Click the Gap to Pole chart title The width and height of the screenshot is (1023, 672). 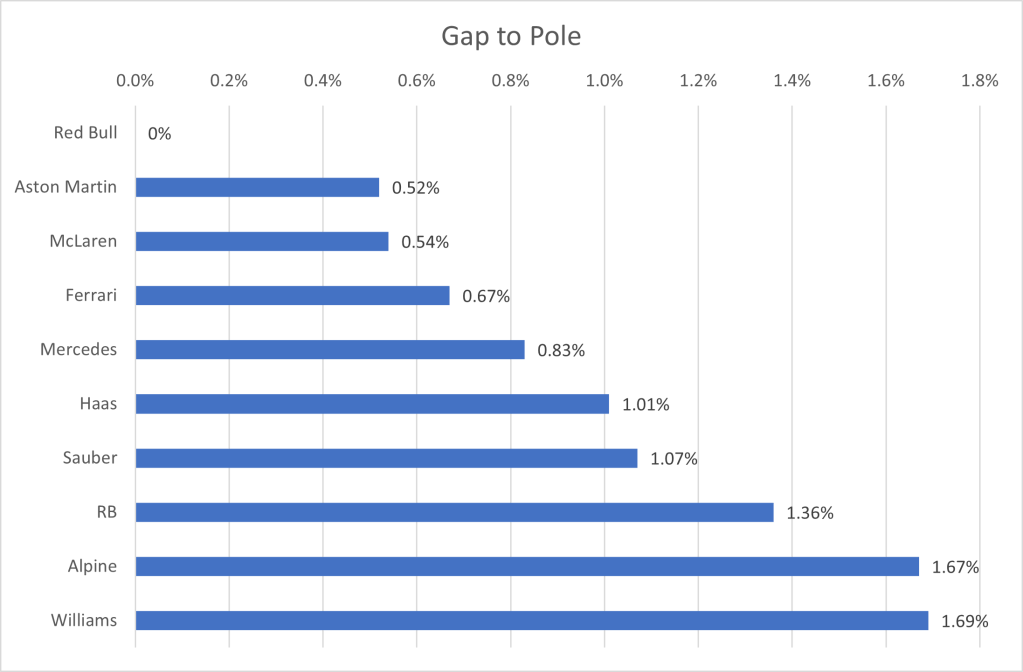coord(511,37)
